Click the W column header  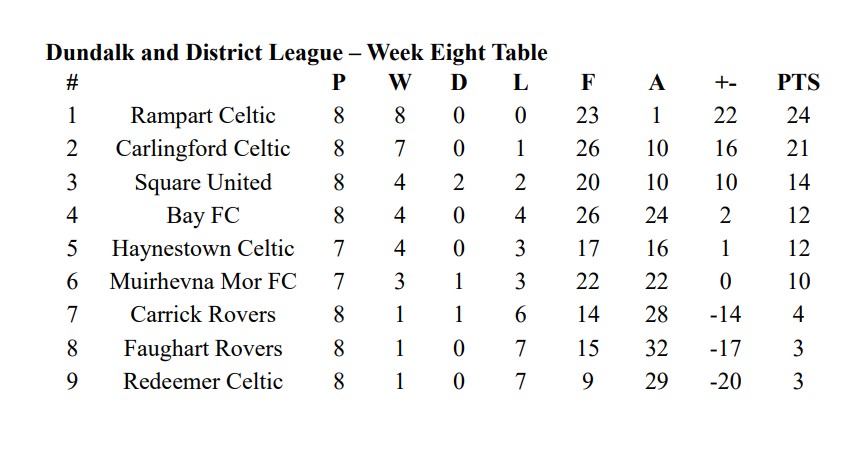point(400,83)
